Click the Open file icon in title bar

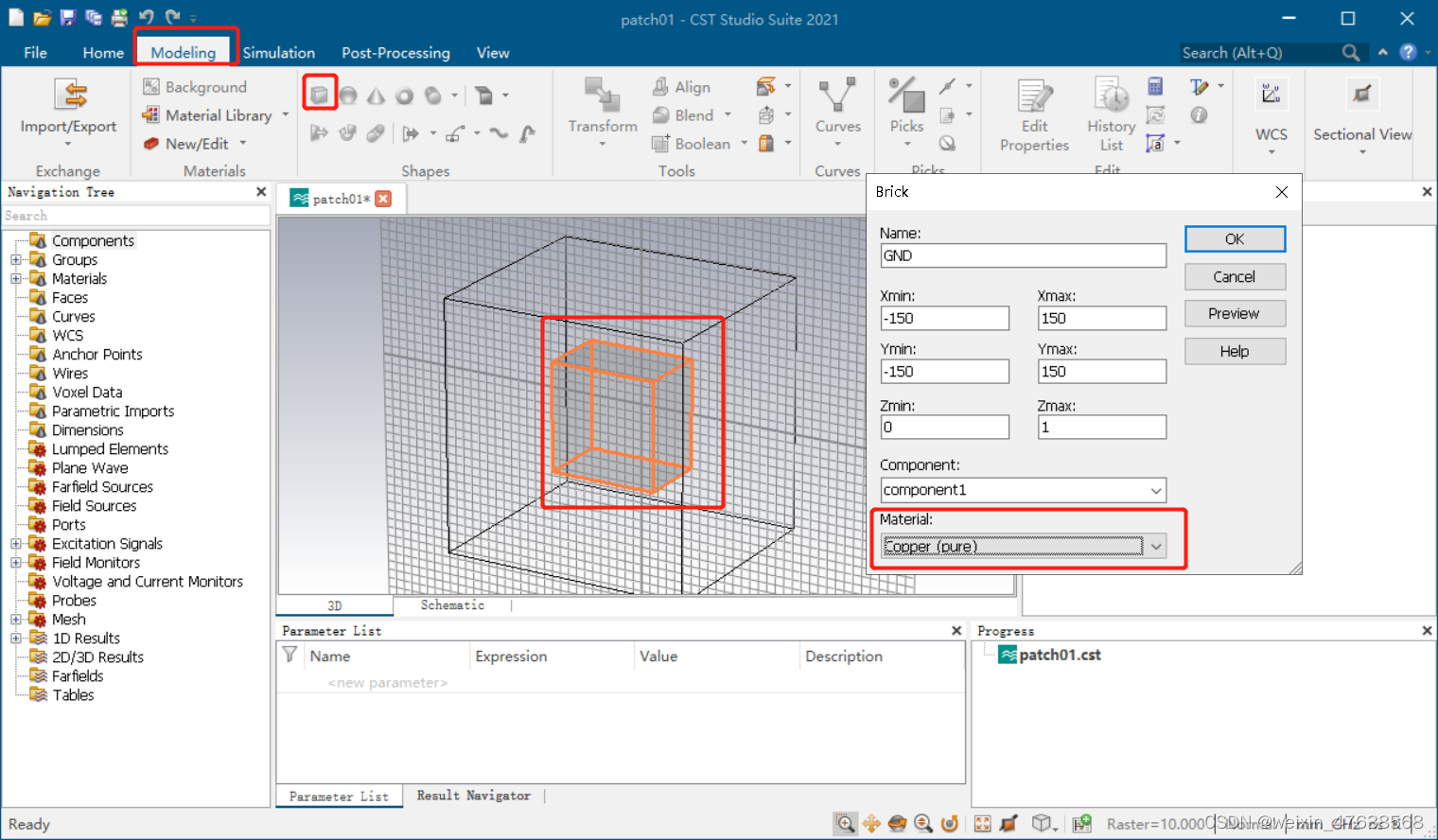click(42, 17)
